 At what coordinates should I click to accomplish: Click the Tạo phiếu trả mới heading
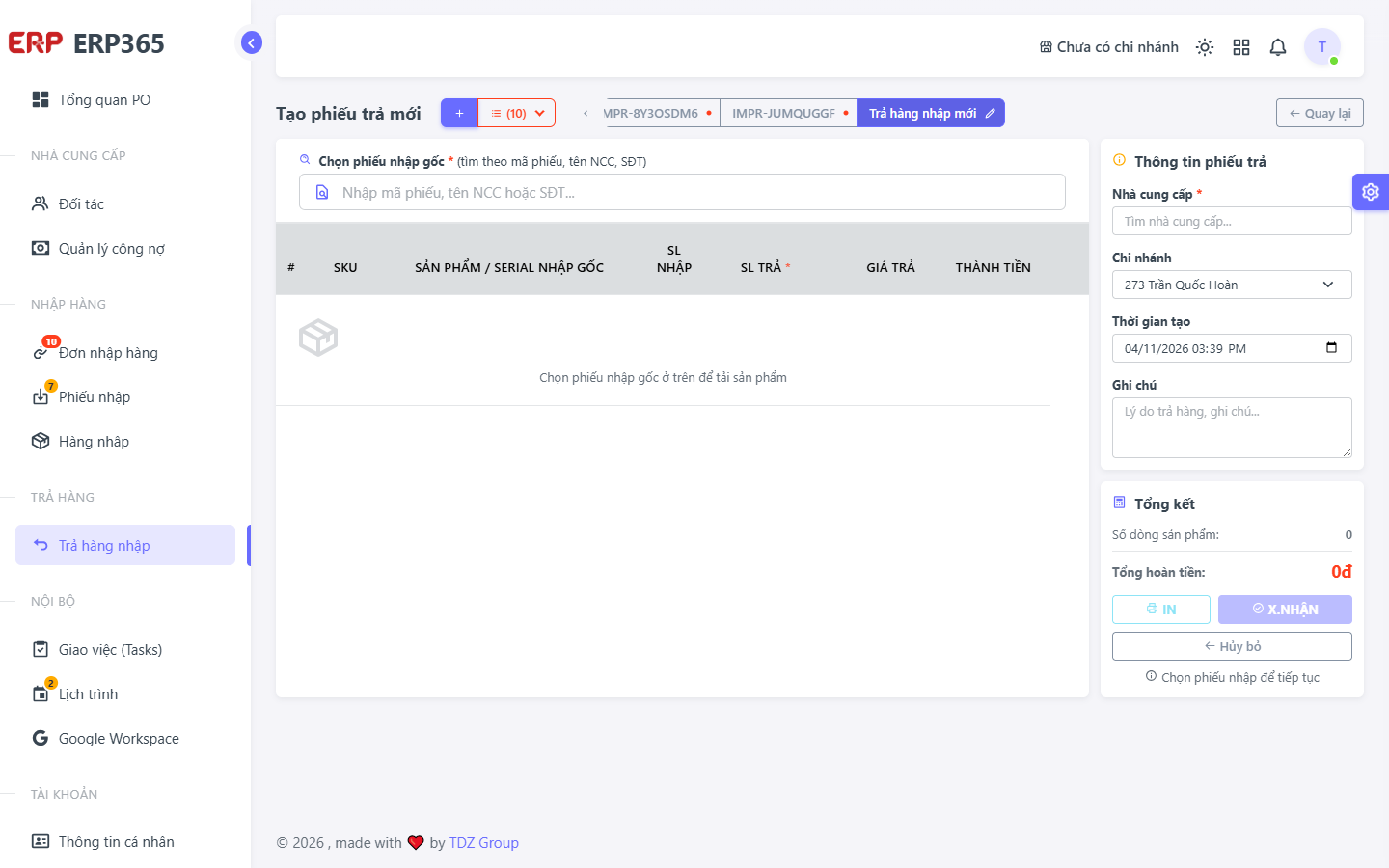348,113
